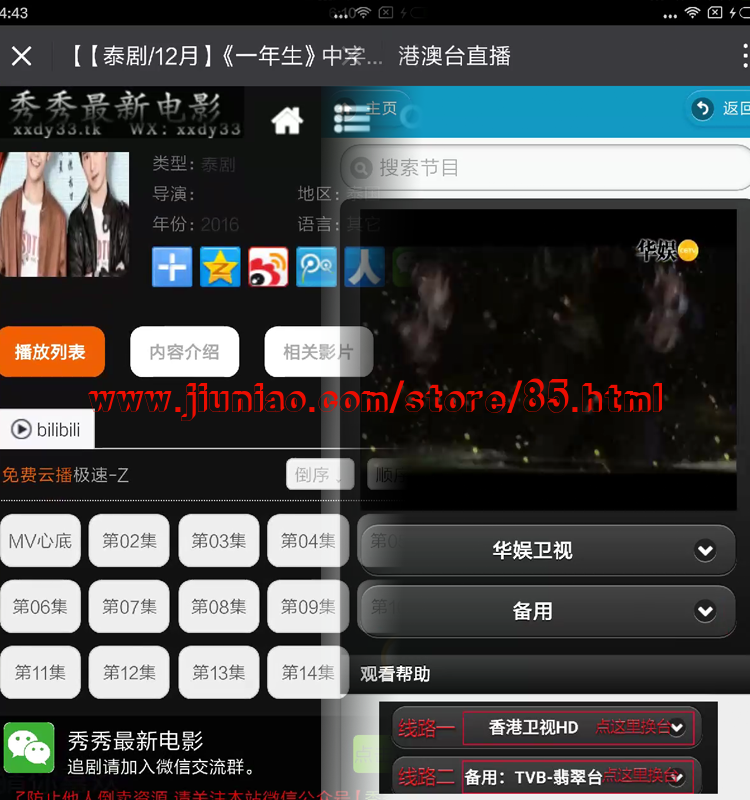The image size is (750, 800).
Task: Tap the Wi-Fi status icon
Action: click(x=692, y=13)
